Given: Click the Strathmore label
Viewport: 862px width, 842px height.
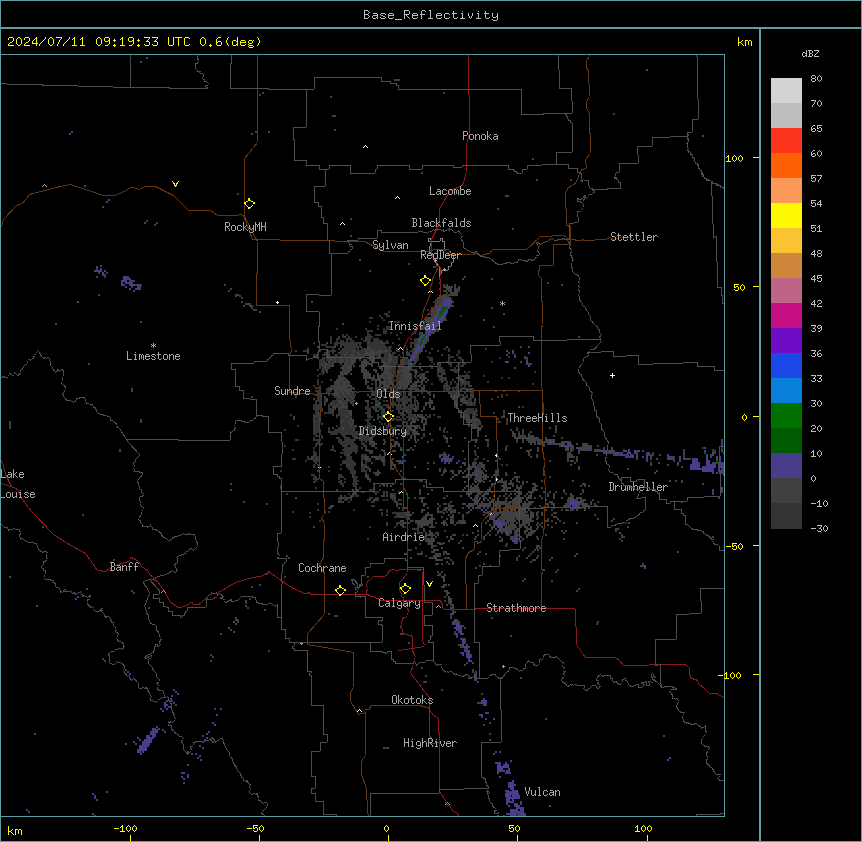Looking at the screenshot, I should click(516, 608).
